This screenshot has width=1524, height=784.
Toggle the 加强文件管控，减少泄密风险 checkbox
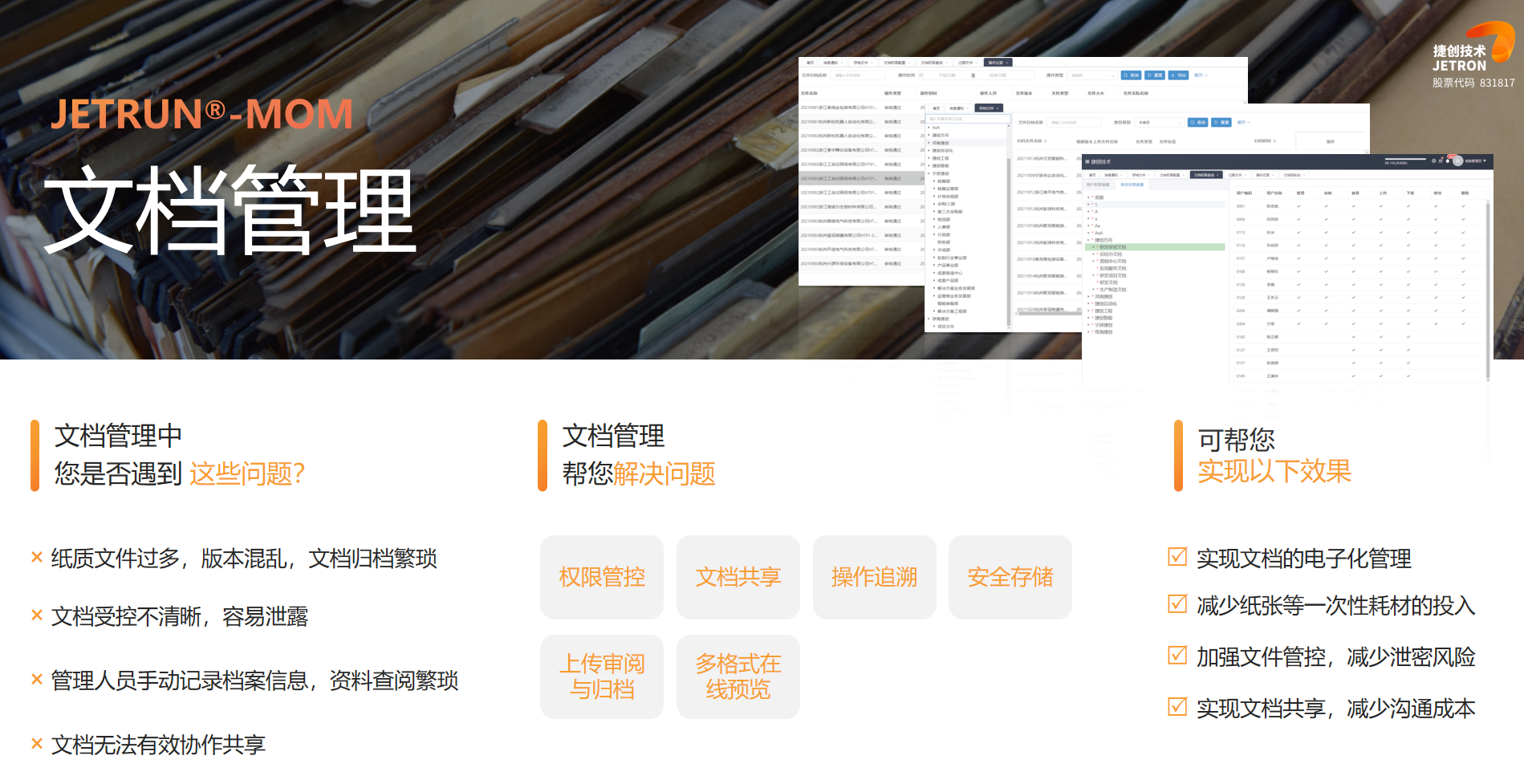coord(1177,655)
